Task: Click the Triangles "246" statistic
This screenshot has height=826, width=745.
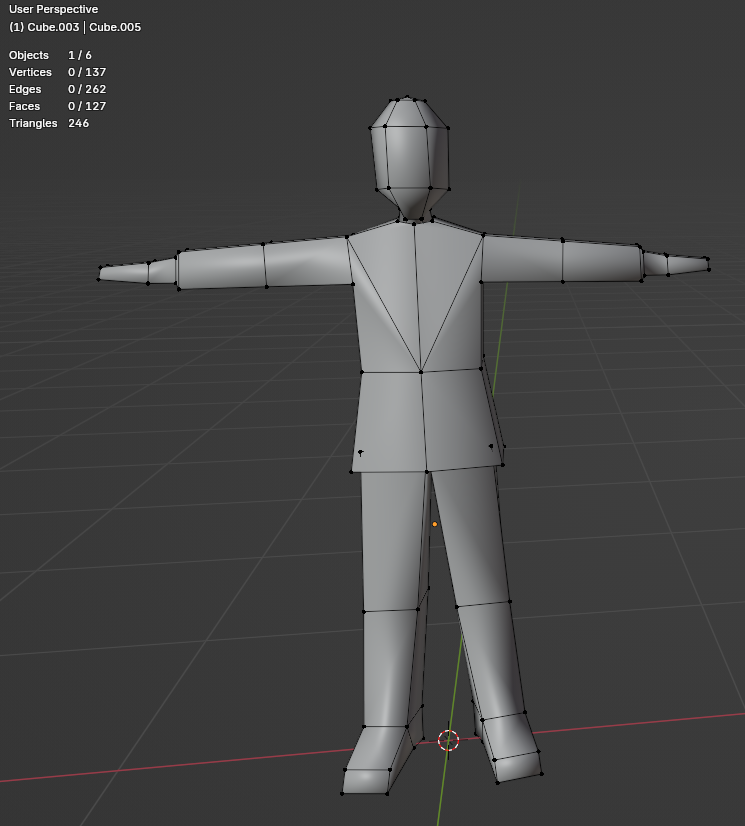Action: pyautogui.click(x=79, y=123)
